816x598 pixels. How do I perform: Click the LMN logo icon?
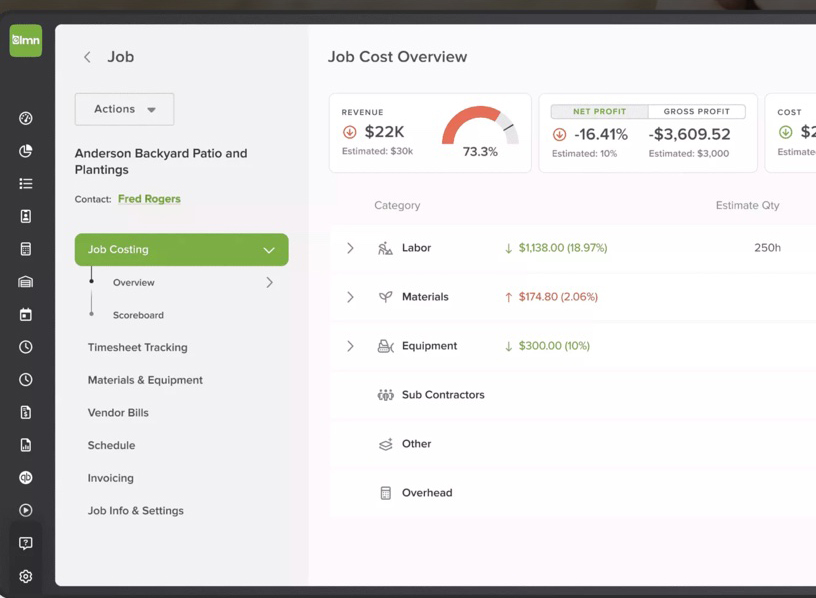click(26, 41)
